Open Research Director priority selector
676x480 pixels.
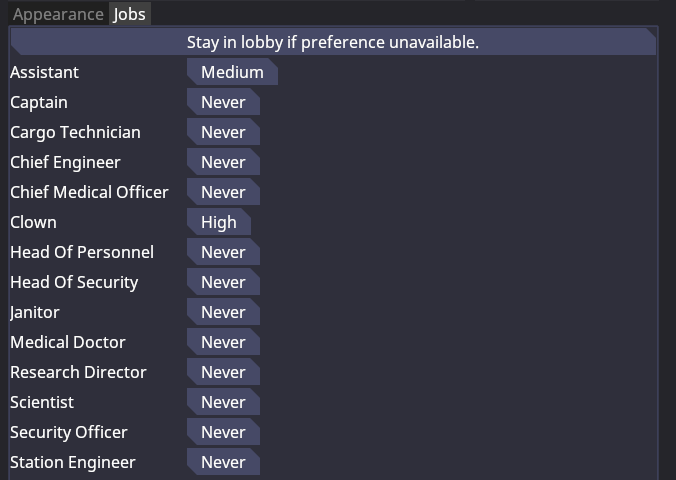(x=223, y=372)
